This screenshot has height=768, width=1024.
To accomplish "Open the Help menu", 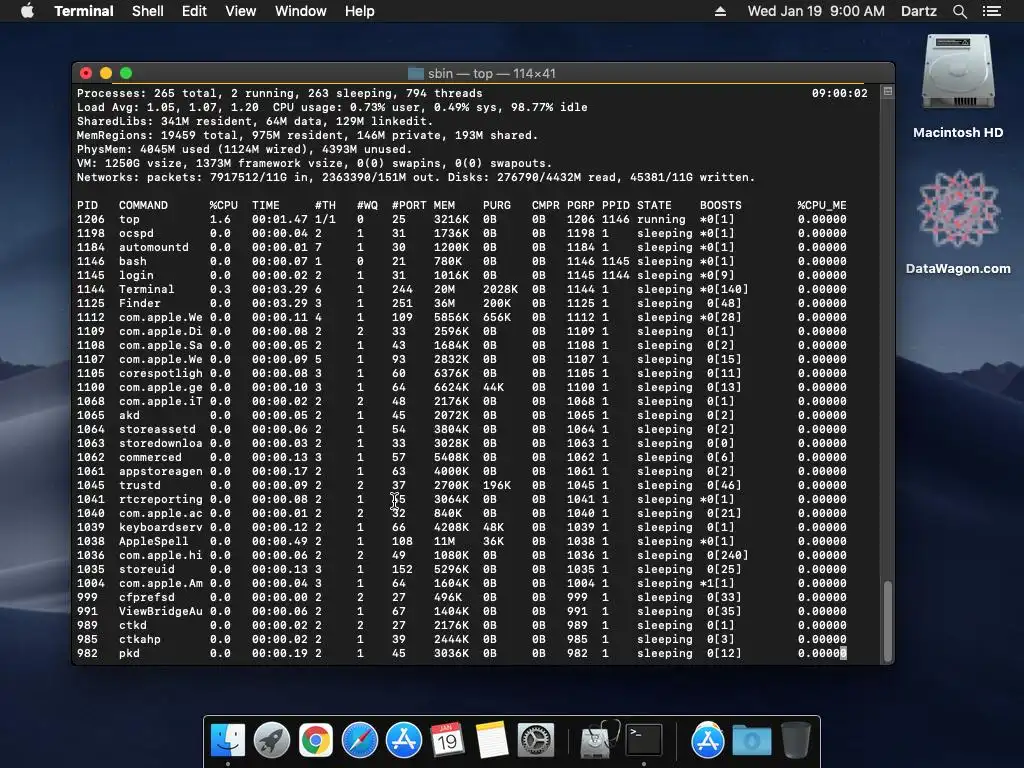I will coord(359,11).
